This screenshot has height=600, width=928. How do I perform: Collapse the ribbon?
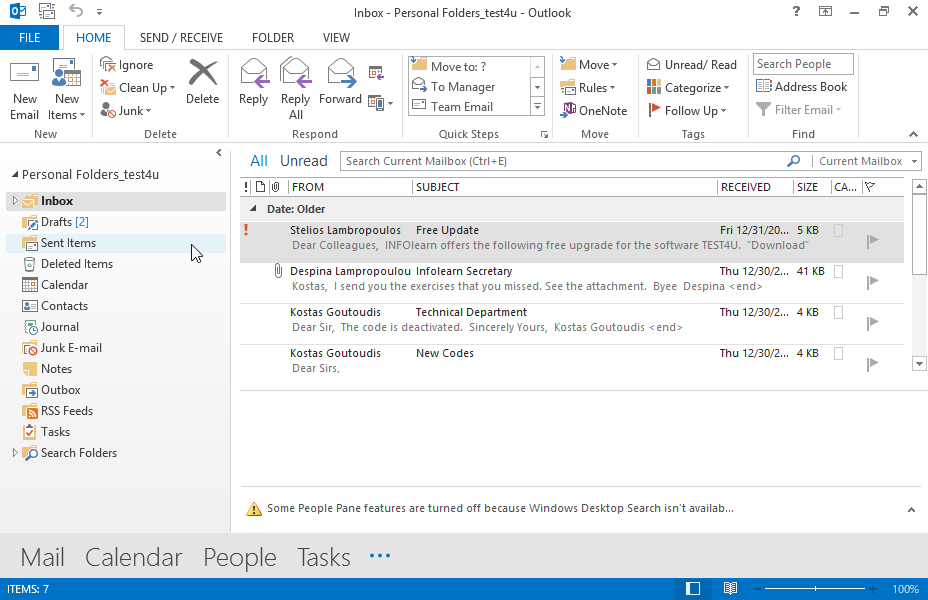click(x=913, y=134)
